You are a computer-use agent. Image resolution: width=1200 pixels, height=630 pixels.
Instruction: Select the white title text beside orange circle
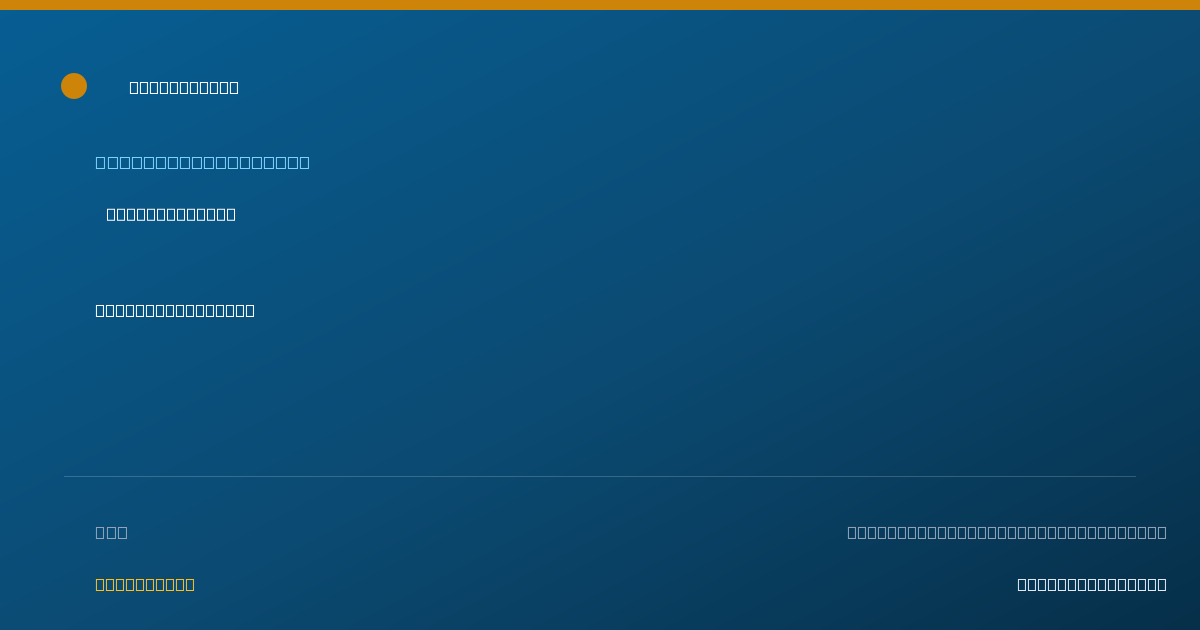click(x=184, y=87)
